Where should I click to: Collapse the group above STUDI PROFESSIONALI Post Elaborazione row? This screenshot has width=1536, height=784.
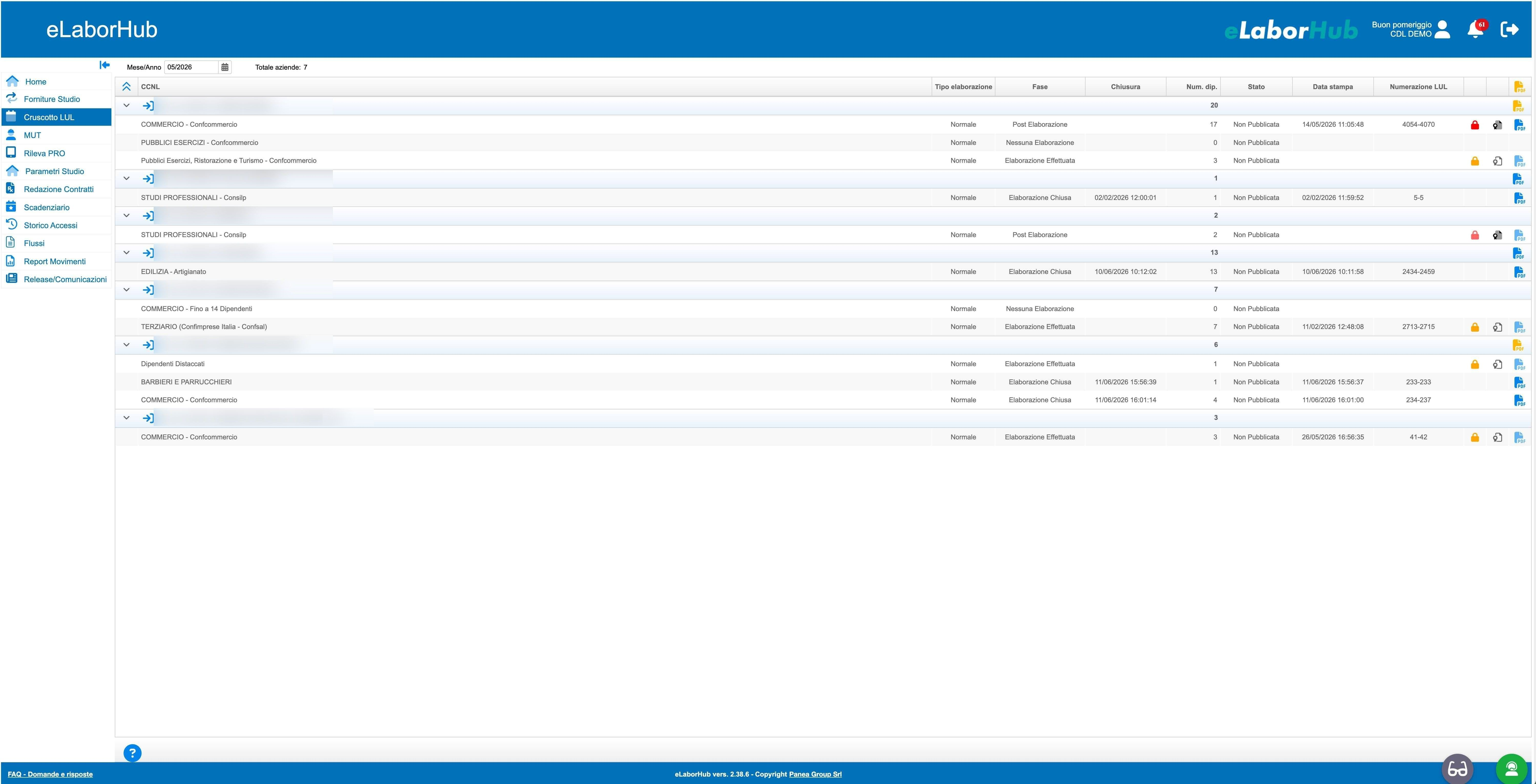tap(127, 215)
